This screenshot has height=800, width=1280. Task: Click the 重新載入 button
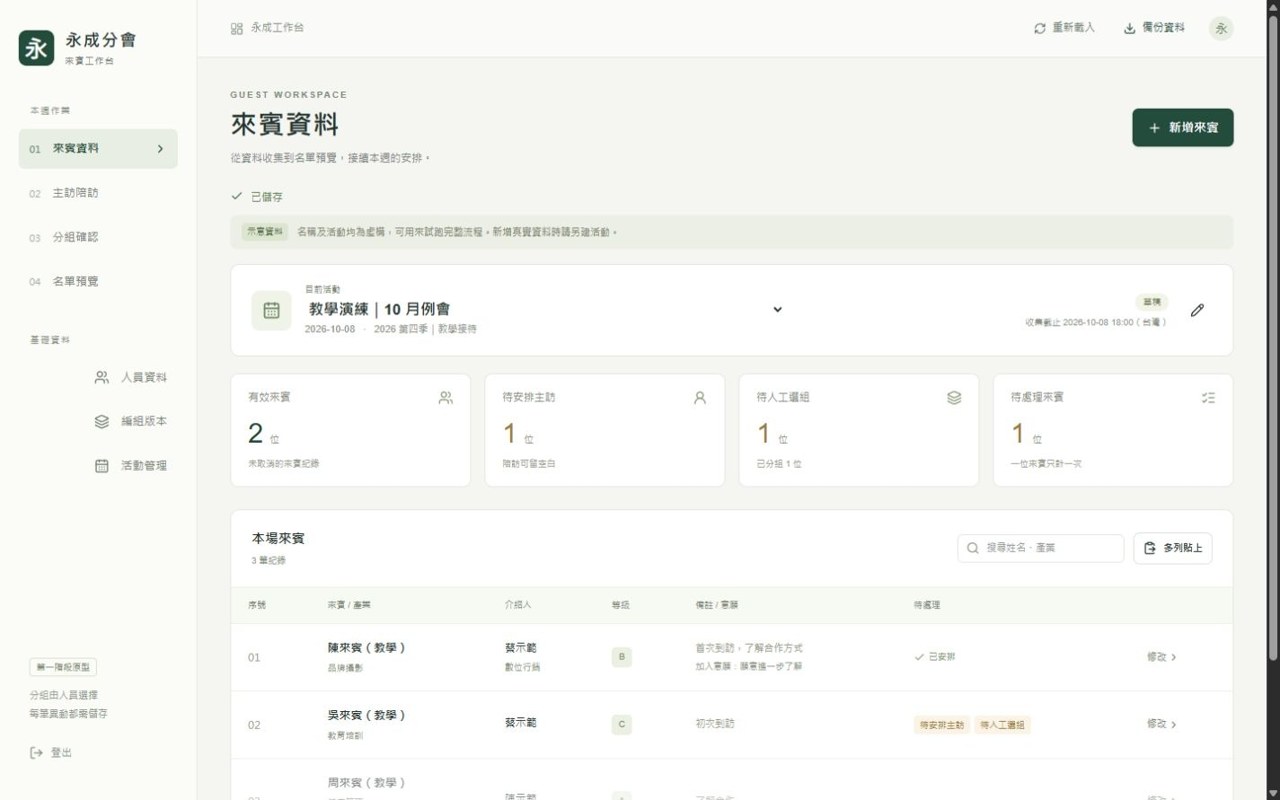(x=1064, y=28)
